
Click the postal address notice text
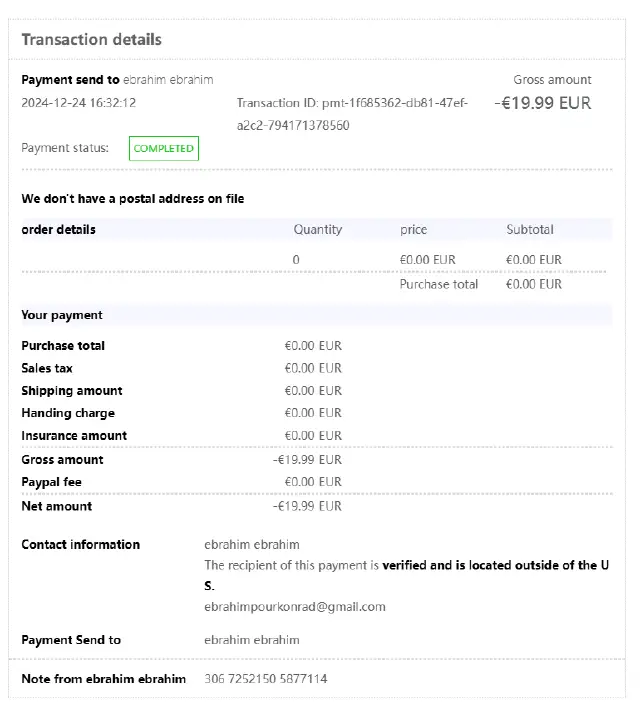click(x=133, y=199)
